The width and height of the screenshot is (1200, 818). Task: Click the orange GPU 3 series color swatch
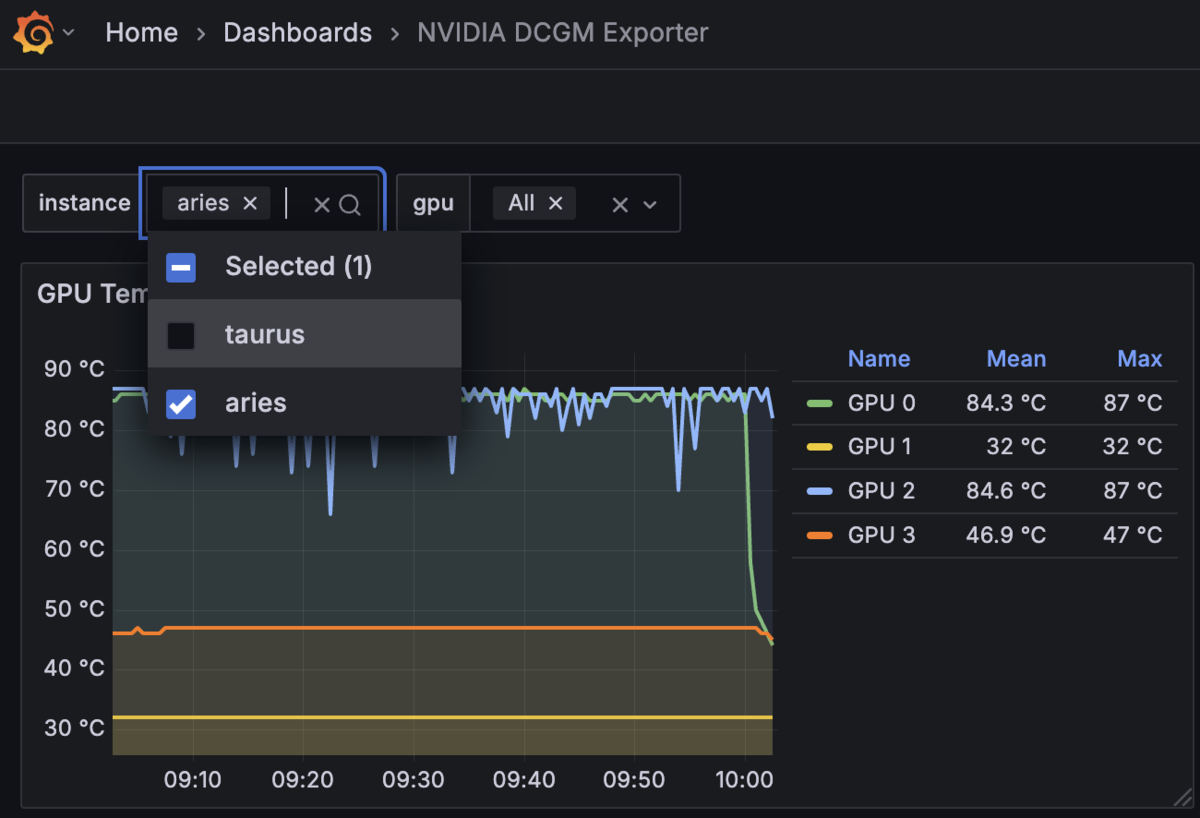pyautogui.click(x=820, y=535)
